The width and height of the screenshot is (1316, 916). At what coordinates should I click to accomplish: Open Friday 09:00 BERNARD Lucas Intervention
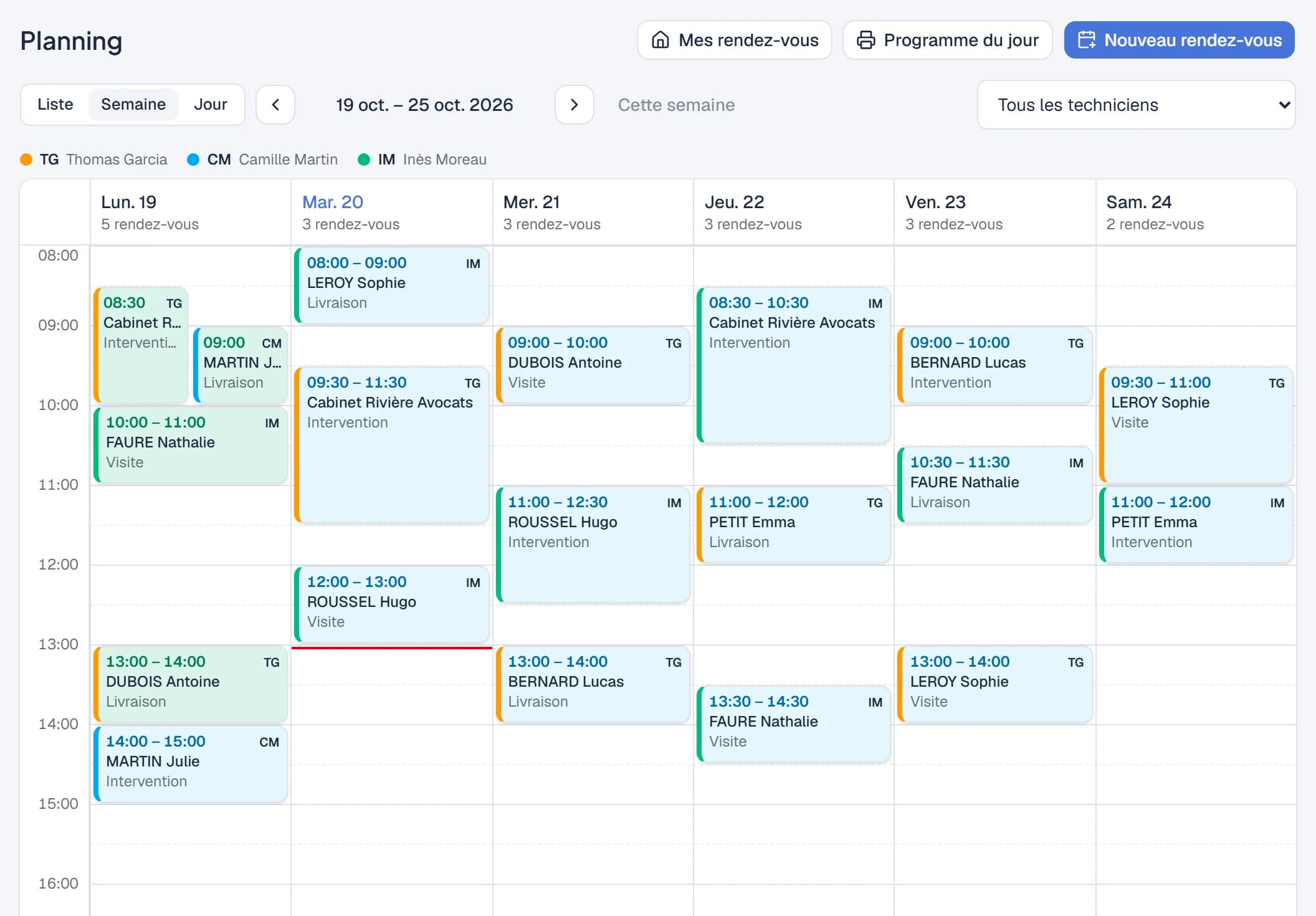pyautogui.click(x=995, y=365)
